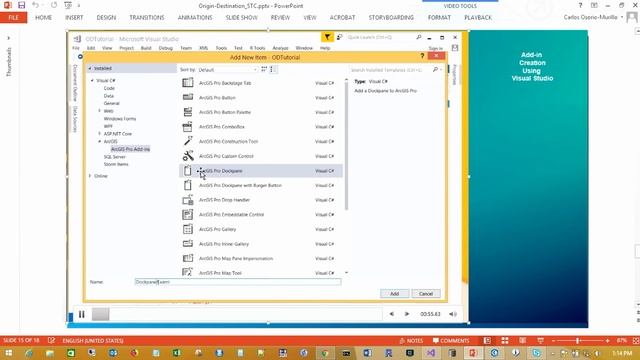Click the video volume speaker icon
The height and width of the screenshot is (360, 640).
(453, 314)
